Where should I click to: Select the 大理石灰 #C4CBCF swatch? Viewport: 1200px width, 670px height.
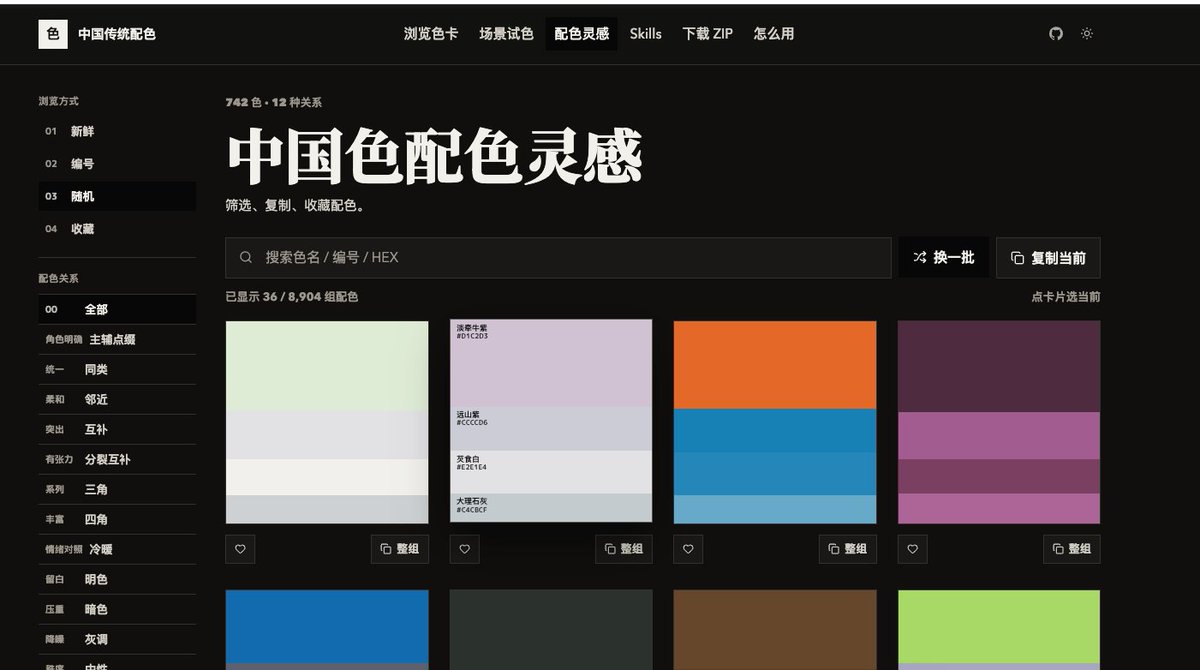[551, 508]
